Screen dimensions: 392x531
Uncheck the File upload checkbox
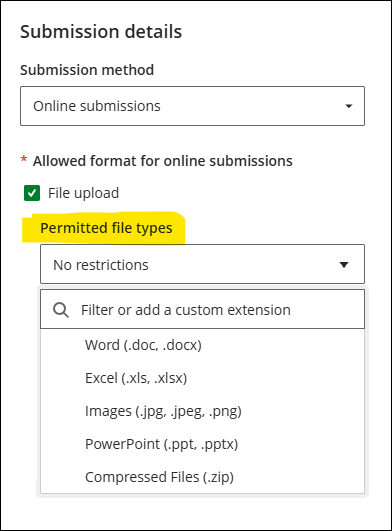point(32,193)
